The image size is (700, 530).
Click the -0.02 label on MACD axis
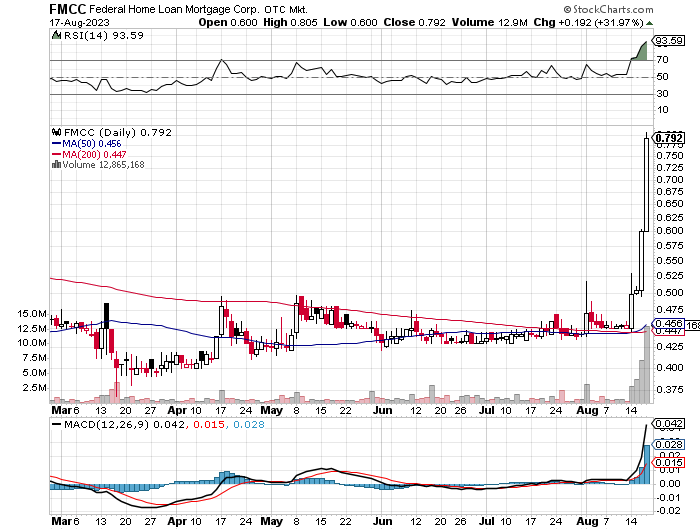coord(668,511)
